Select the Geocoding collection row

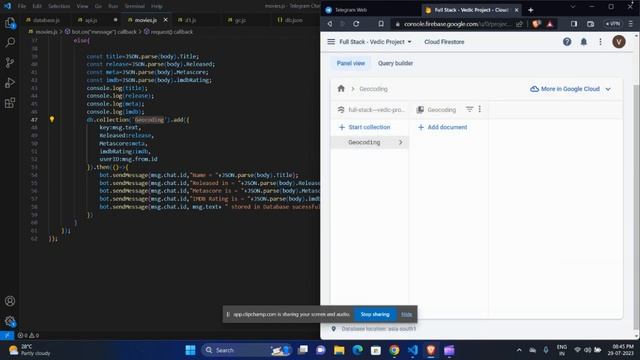[x=369, y=142]
